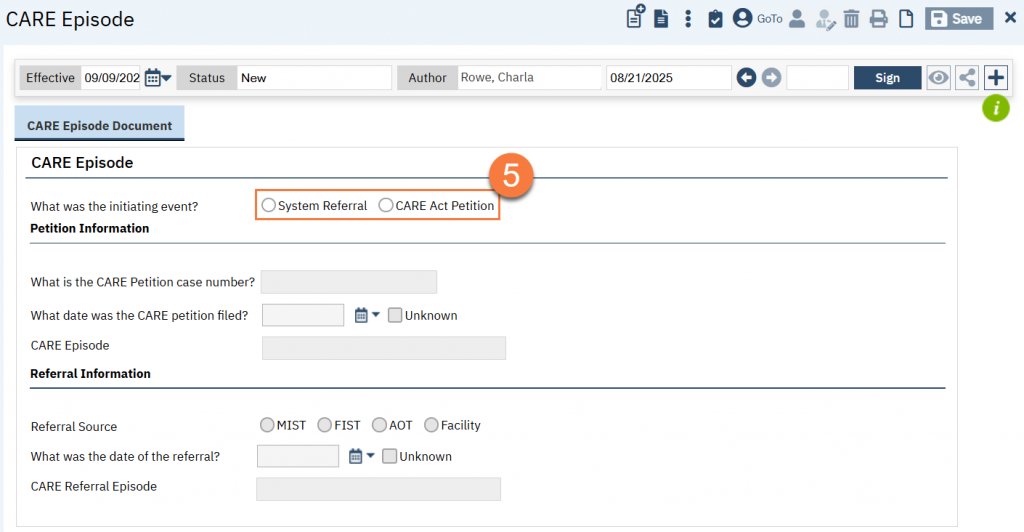Toggle the eye view icon
Screen dimensions: 1024x532
click(938, 78)
